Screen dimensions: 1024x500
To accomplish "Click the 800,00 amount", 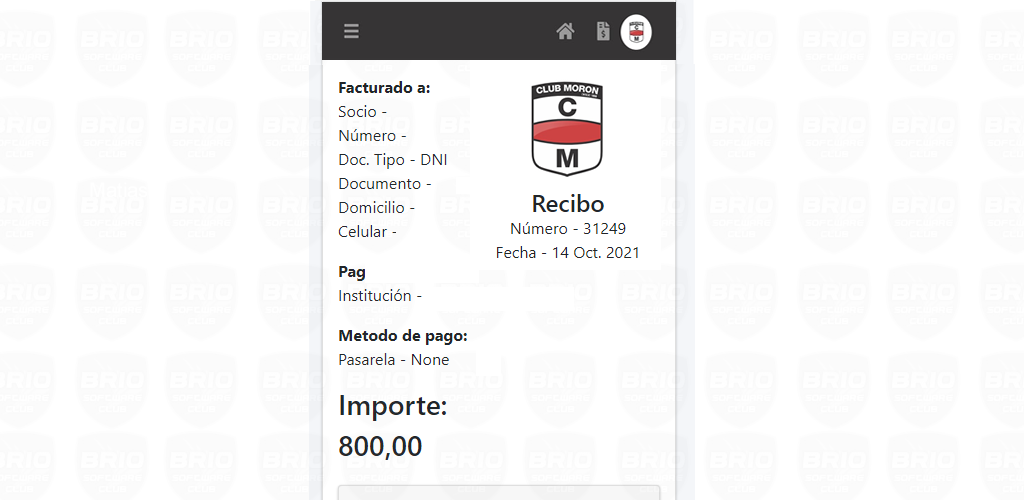I will click(380, 447).
